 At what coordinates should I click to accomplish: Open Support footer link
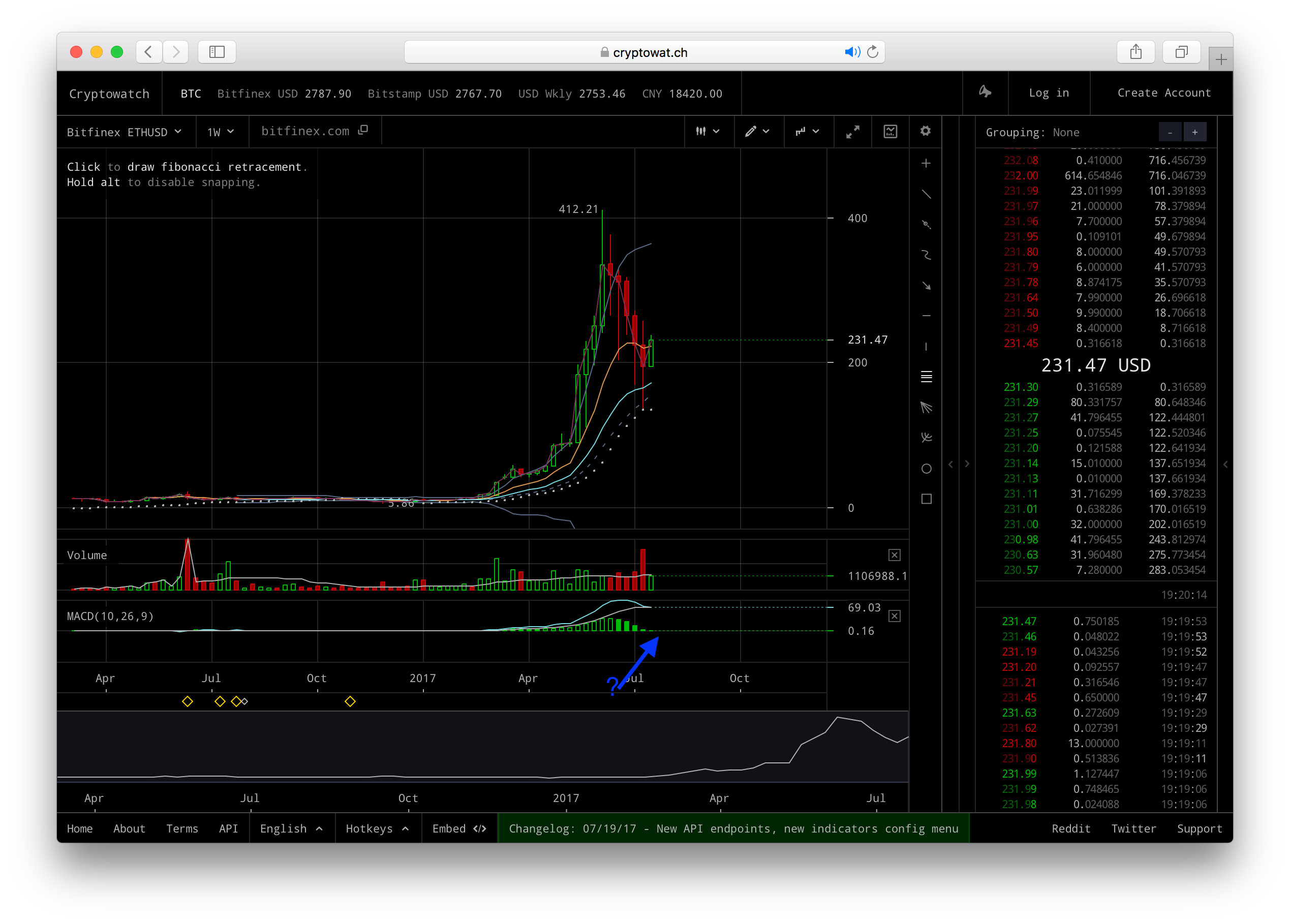[1199, 828]
